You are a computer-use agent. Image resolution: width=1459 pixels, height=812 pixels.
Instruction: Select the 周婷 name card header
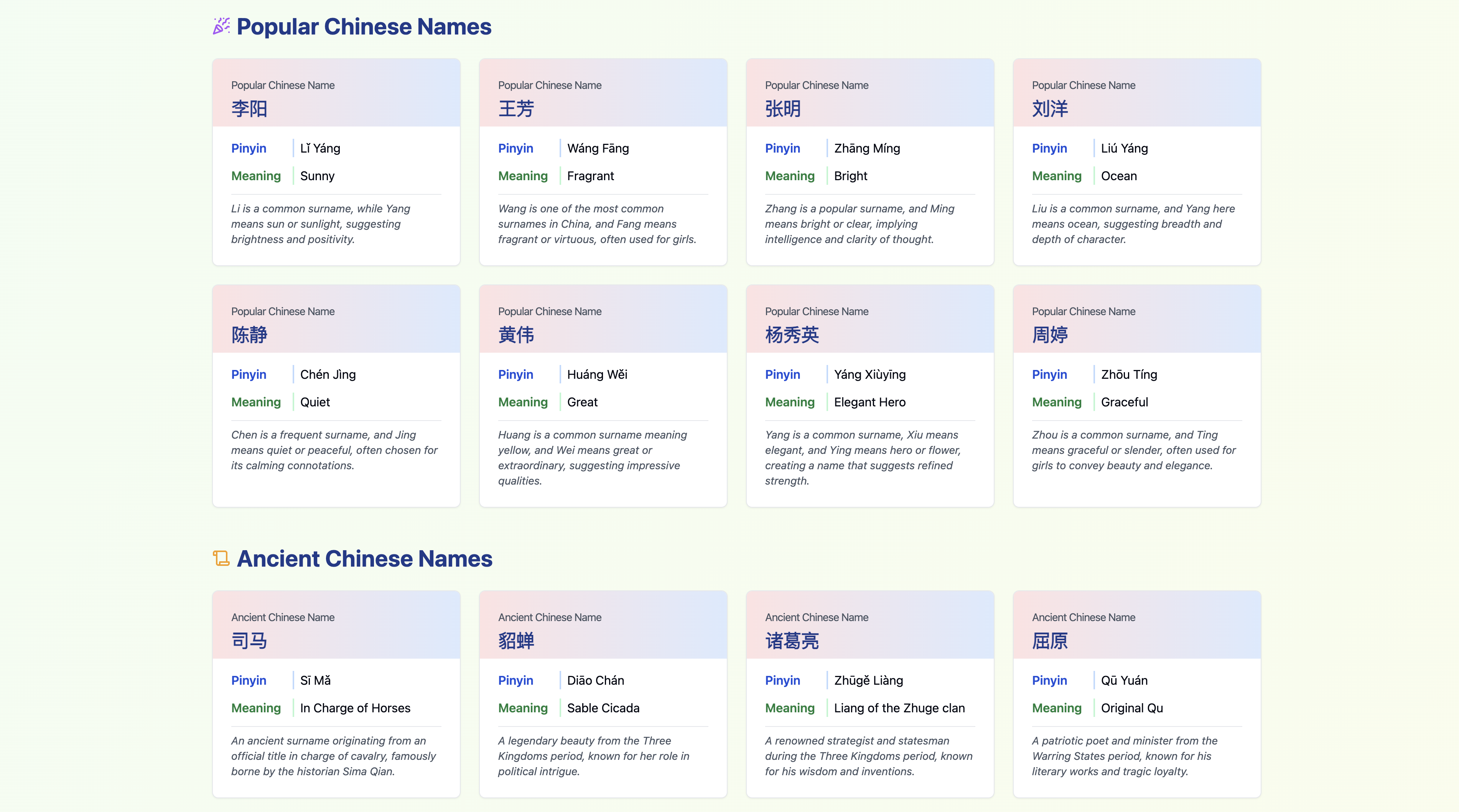[1049, 335]
